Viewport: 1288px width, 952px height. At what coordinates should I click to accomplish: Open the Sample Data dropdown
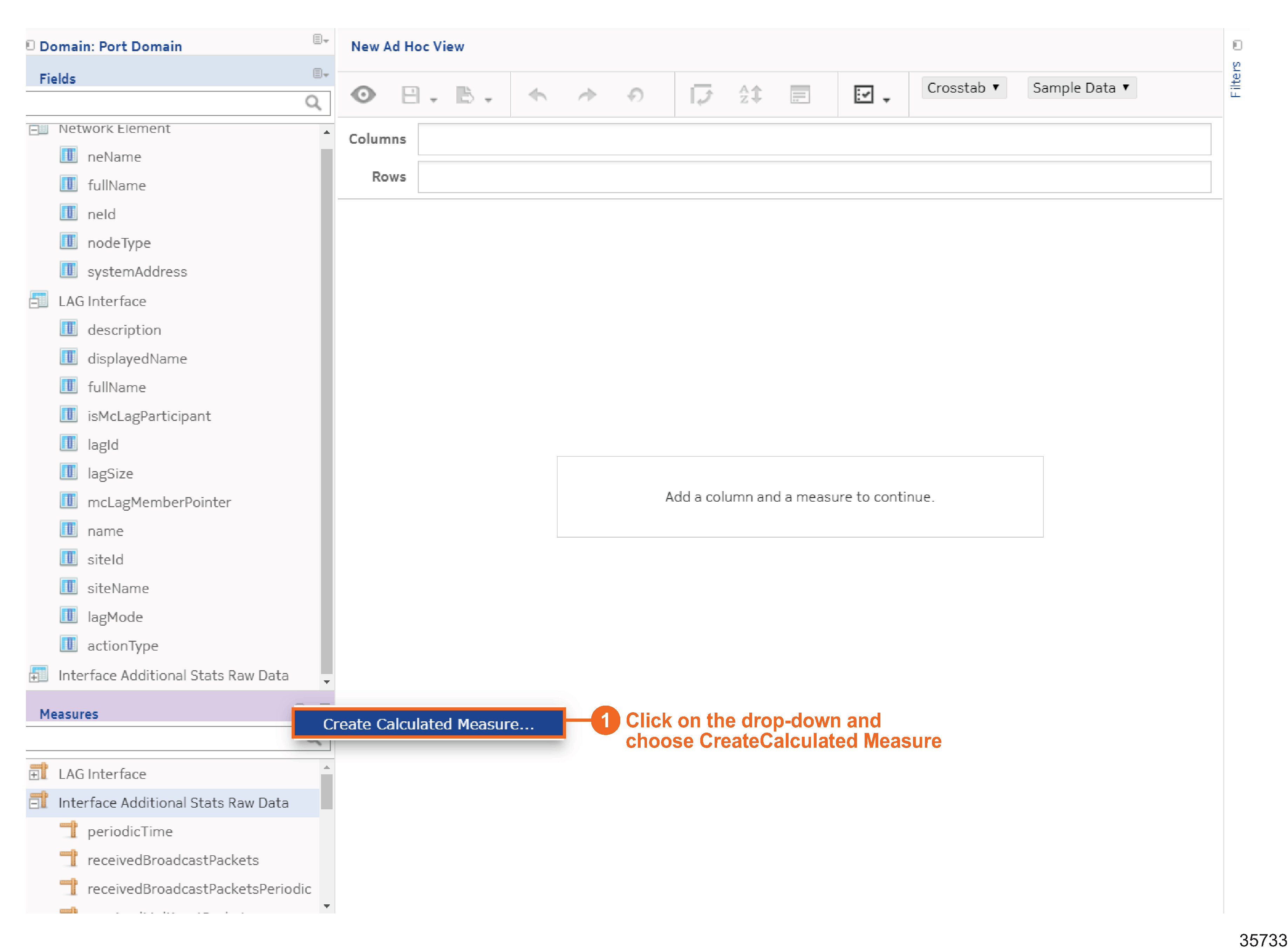pos(1081,88)
